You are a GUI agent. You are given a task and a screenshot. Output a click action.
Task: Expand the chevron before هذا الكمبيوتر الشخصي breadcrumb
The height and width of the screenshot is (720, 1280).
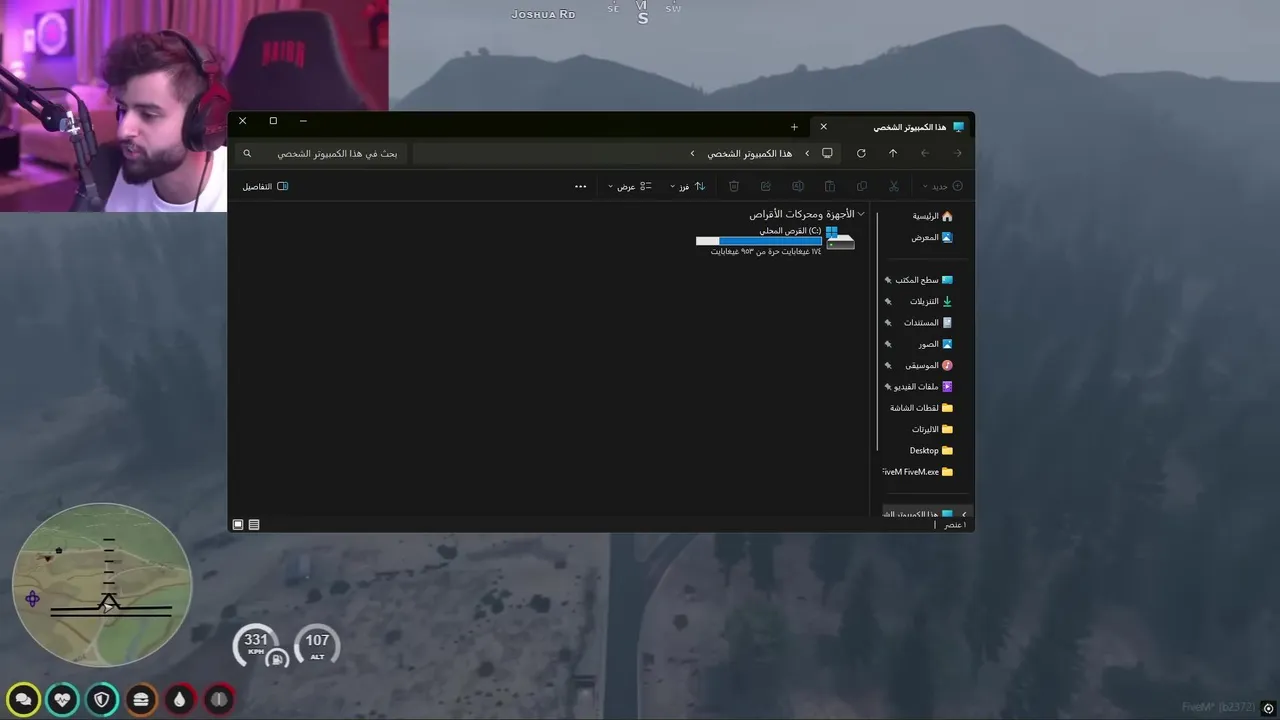(807, 153)
